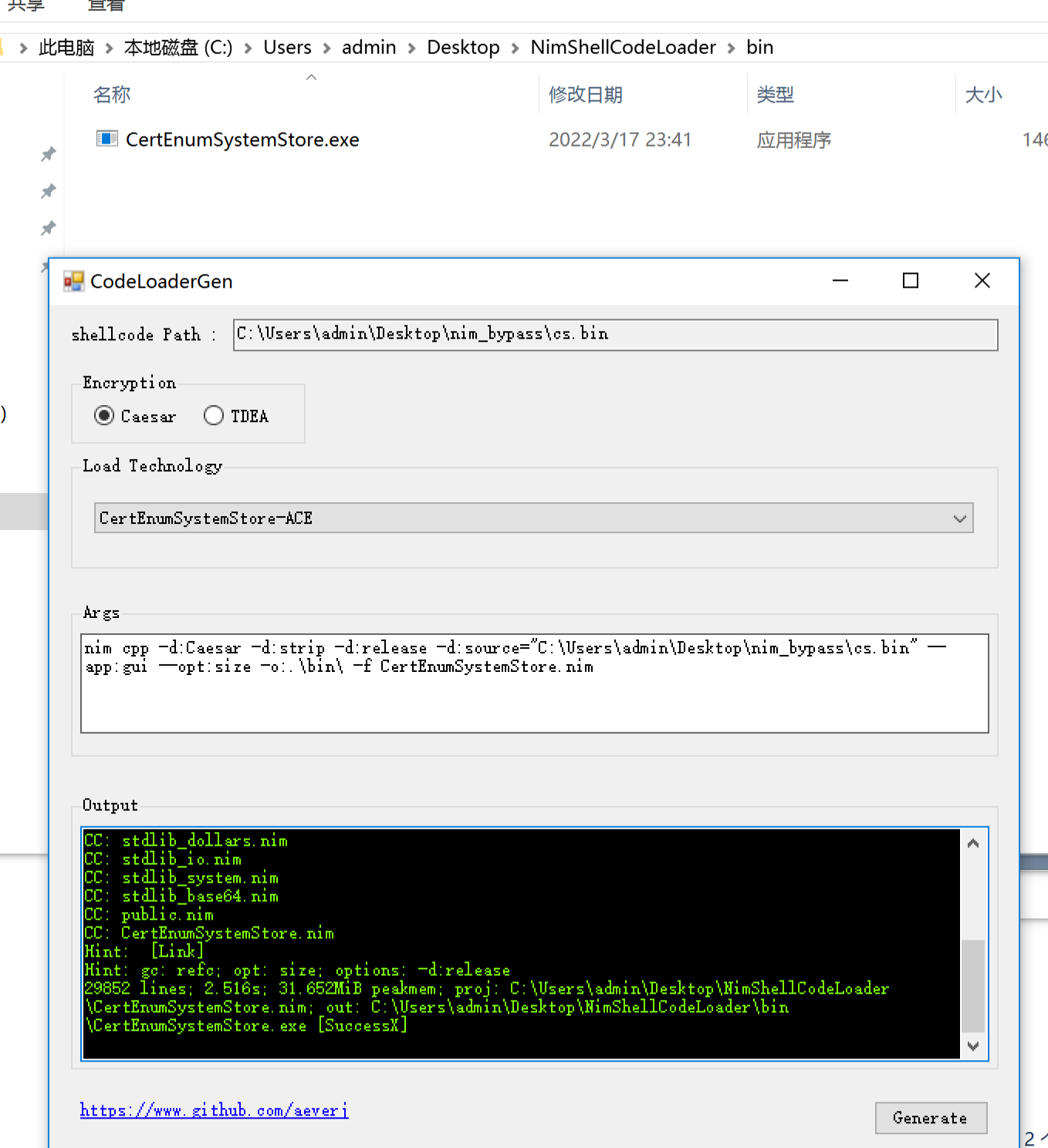The height and width of the screenshot is (1148, 1048).
Task: Expand breadcrumb chevron after 此电脑
Action: [109, 49]
